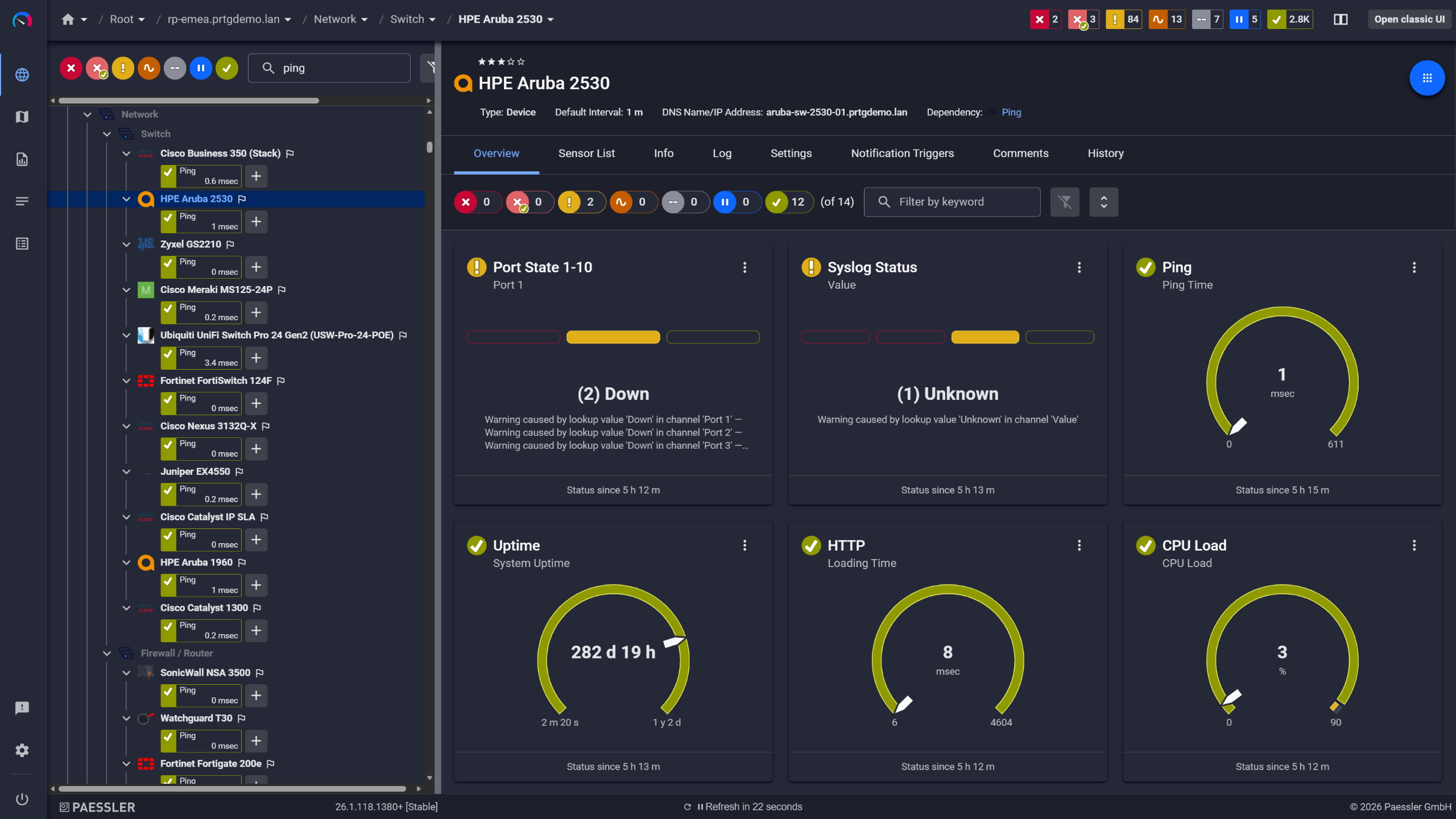Click the Filter by keyword field
1456x819 pixels.
[952, 202]
